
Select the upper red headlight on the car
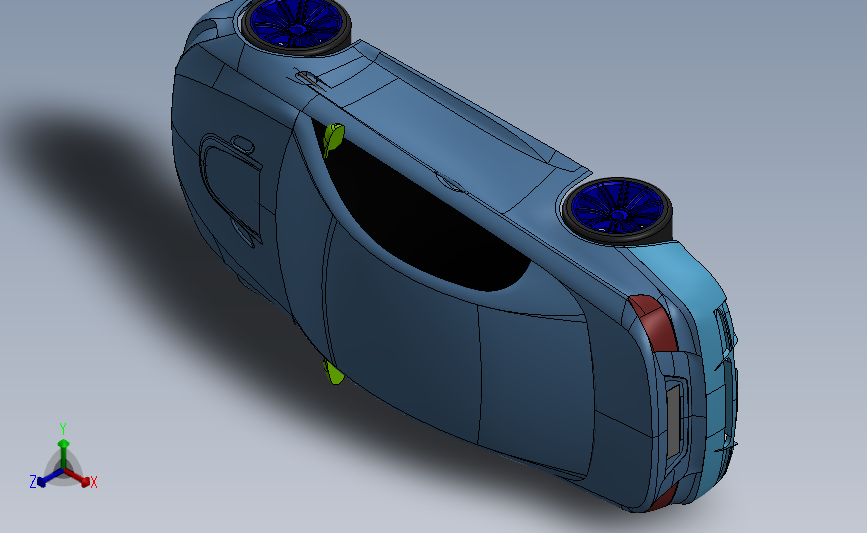(654, 323)
